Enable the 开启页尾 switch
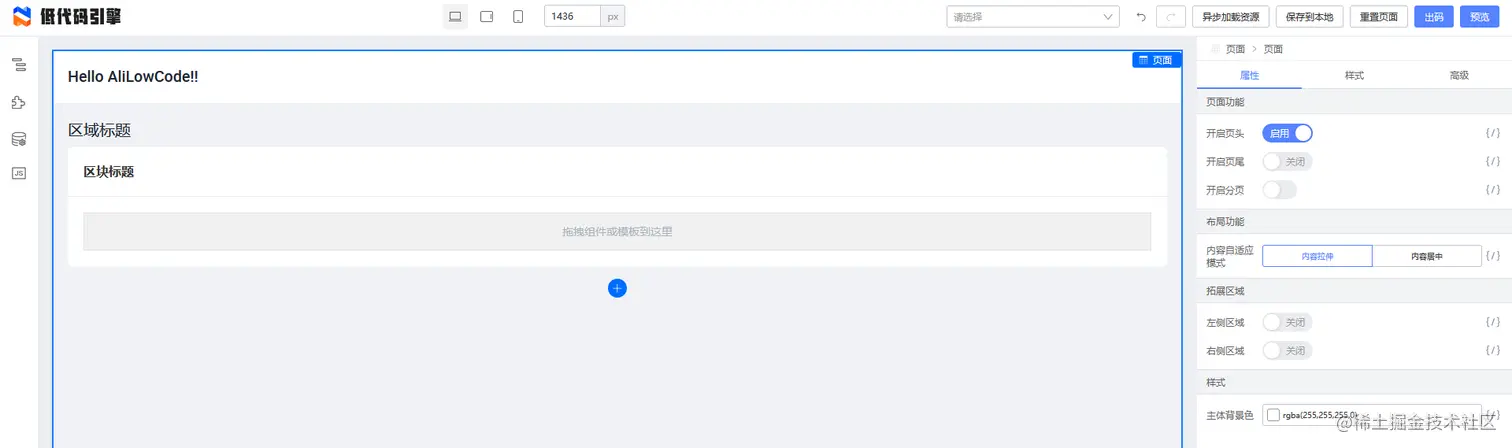The image size is (1512, 448). 1287,161
